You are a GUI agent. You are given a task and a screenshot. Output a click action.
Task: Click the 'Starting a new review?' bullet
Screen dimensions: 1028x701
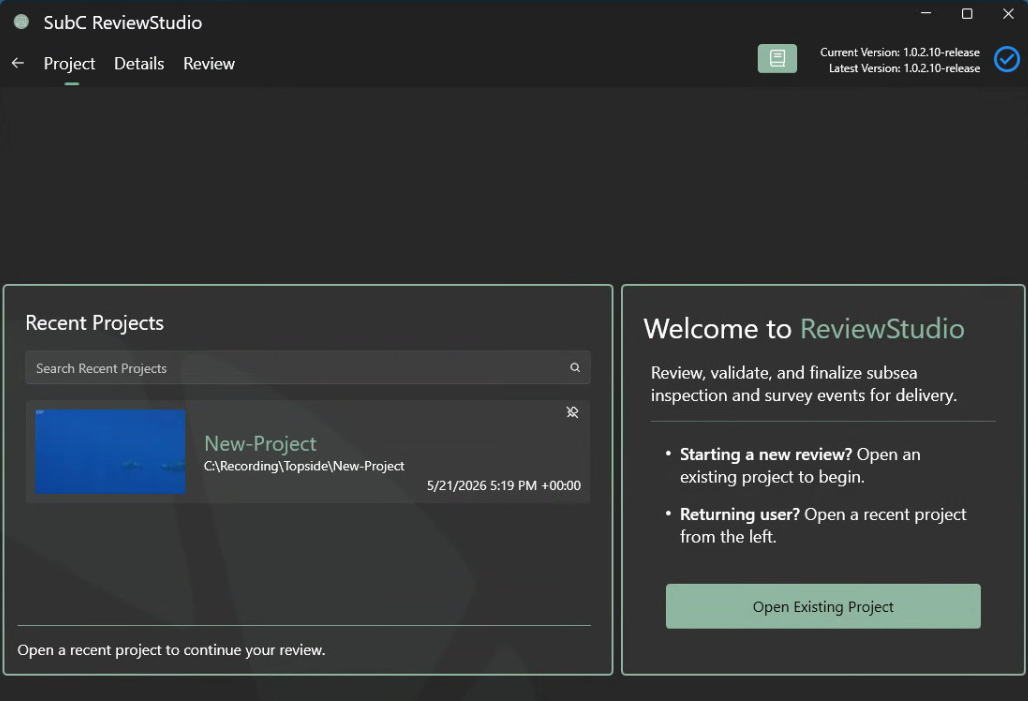(x=800, y=465)
